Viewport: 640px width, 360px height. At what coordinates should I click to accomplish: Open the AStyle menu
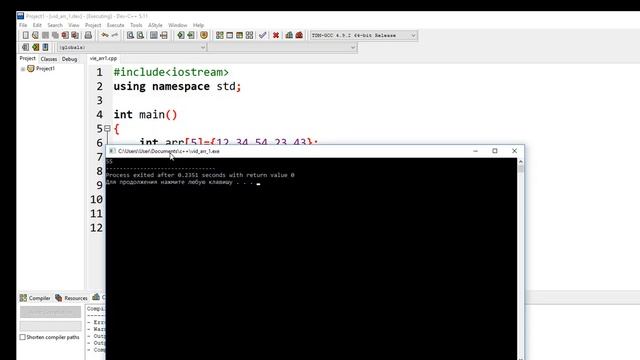(155, 25)
